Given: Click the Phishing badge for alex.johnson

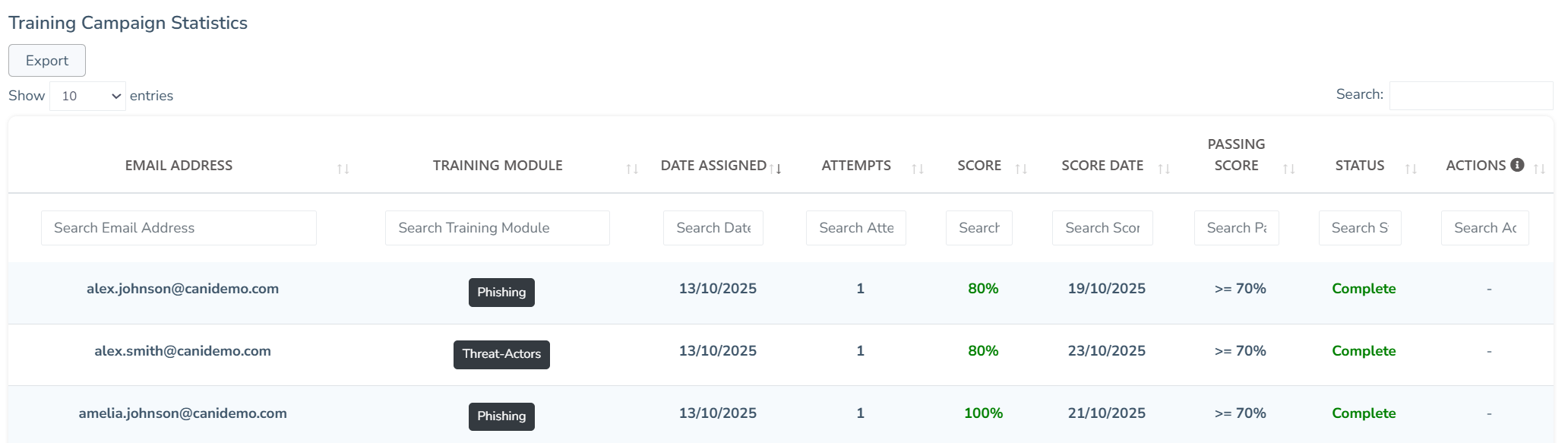Looking at the screenshot, I should coord(501,293).
